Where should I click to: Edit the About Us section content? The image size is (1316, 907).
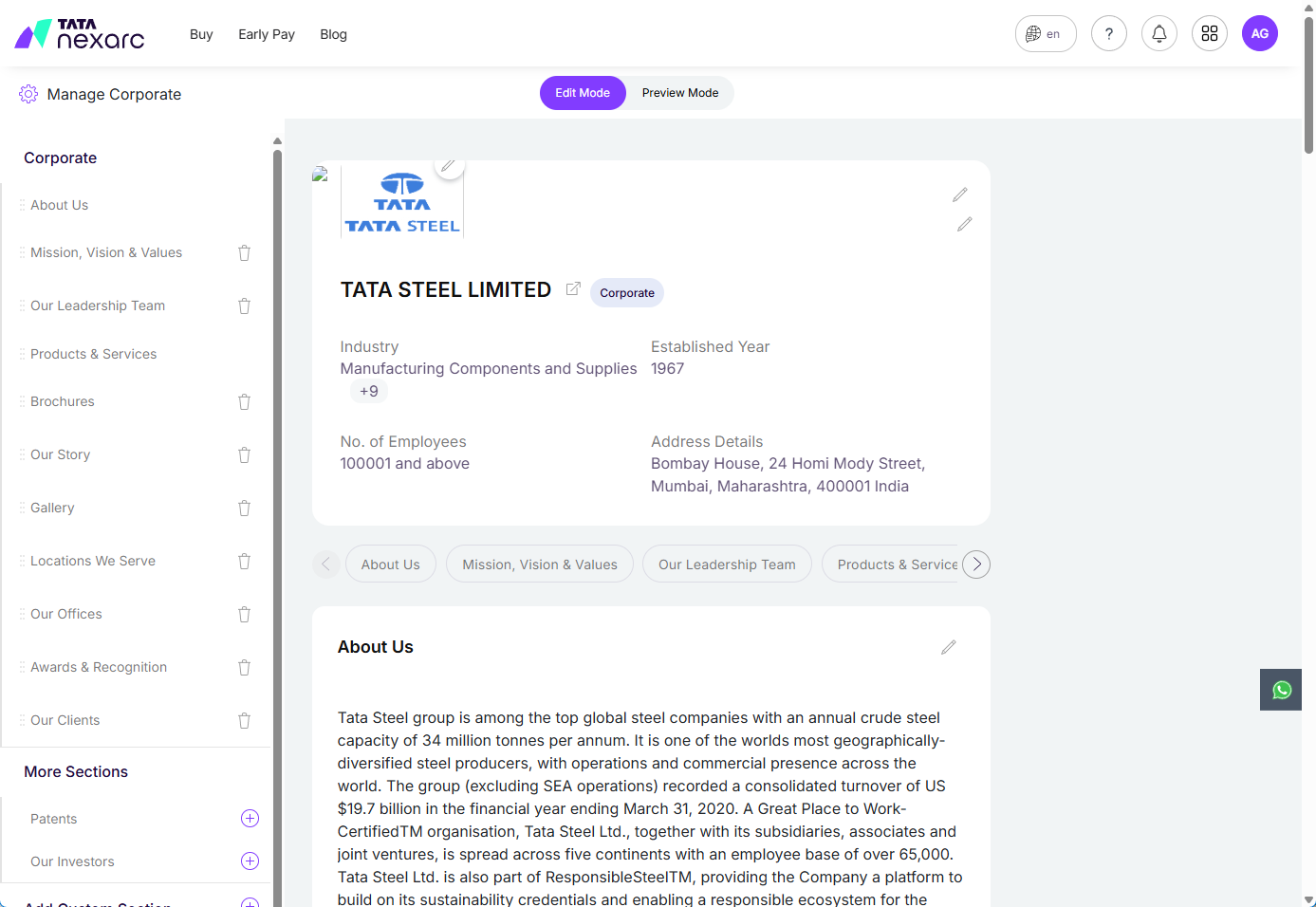tap(948, 647)
